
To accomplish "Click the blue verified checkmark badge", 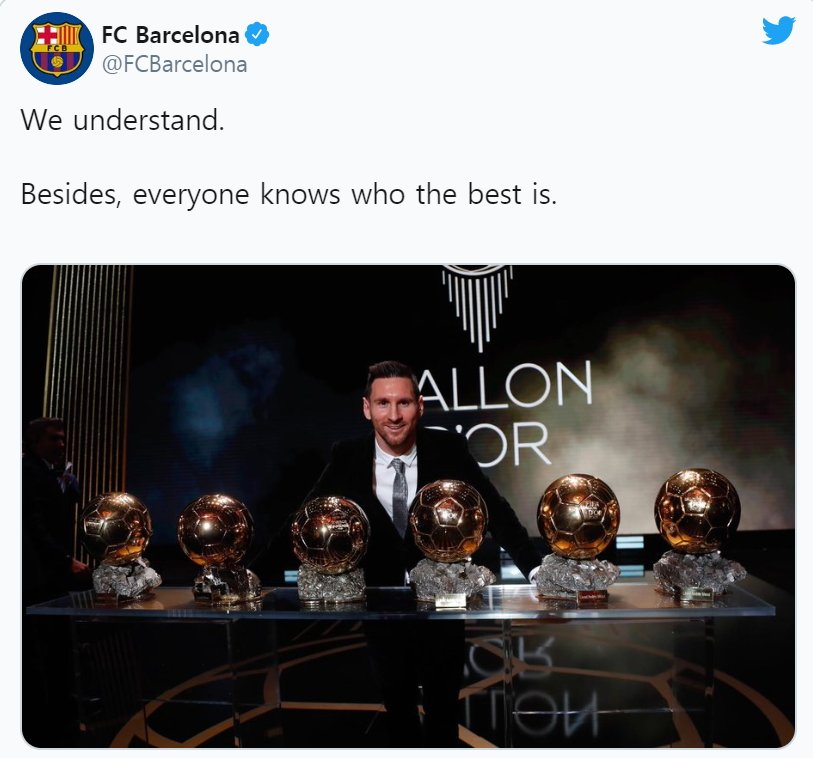I will [x=257, y=35].
